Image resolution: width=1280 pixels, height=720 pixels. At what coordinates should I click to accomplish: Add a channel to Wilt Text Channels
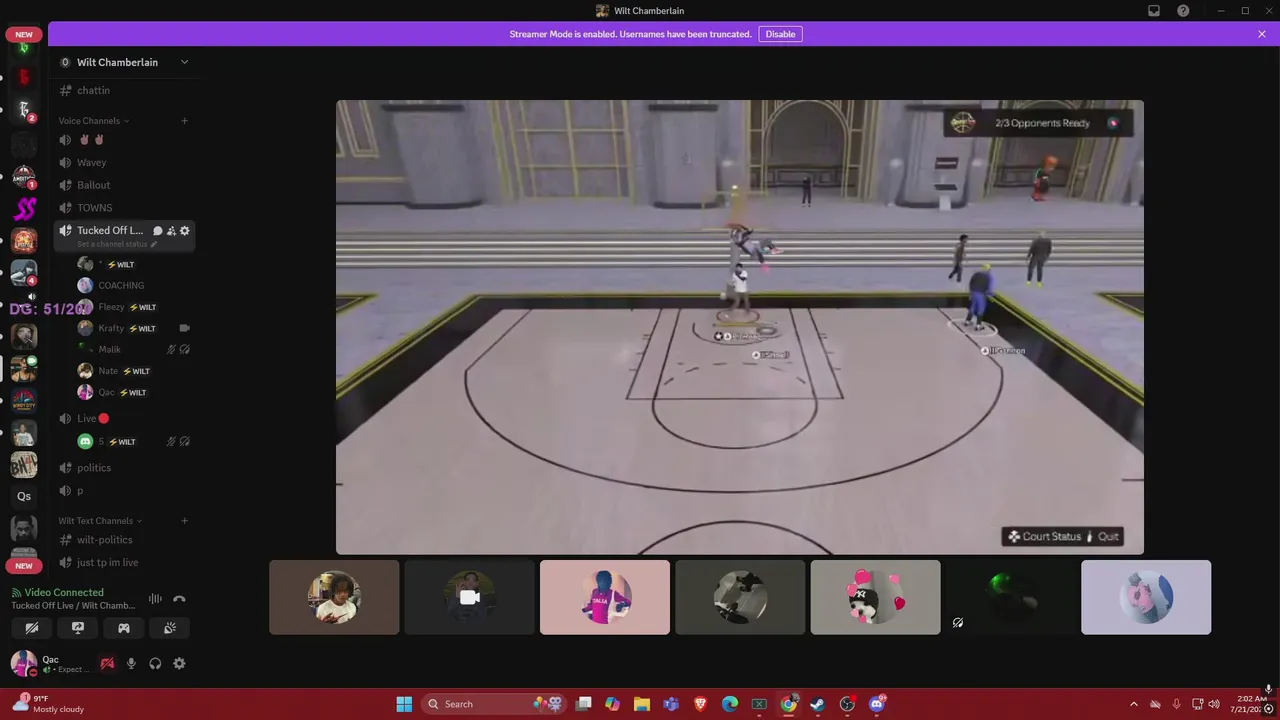(x=184, y=521)
